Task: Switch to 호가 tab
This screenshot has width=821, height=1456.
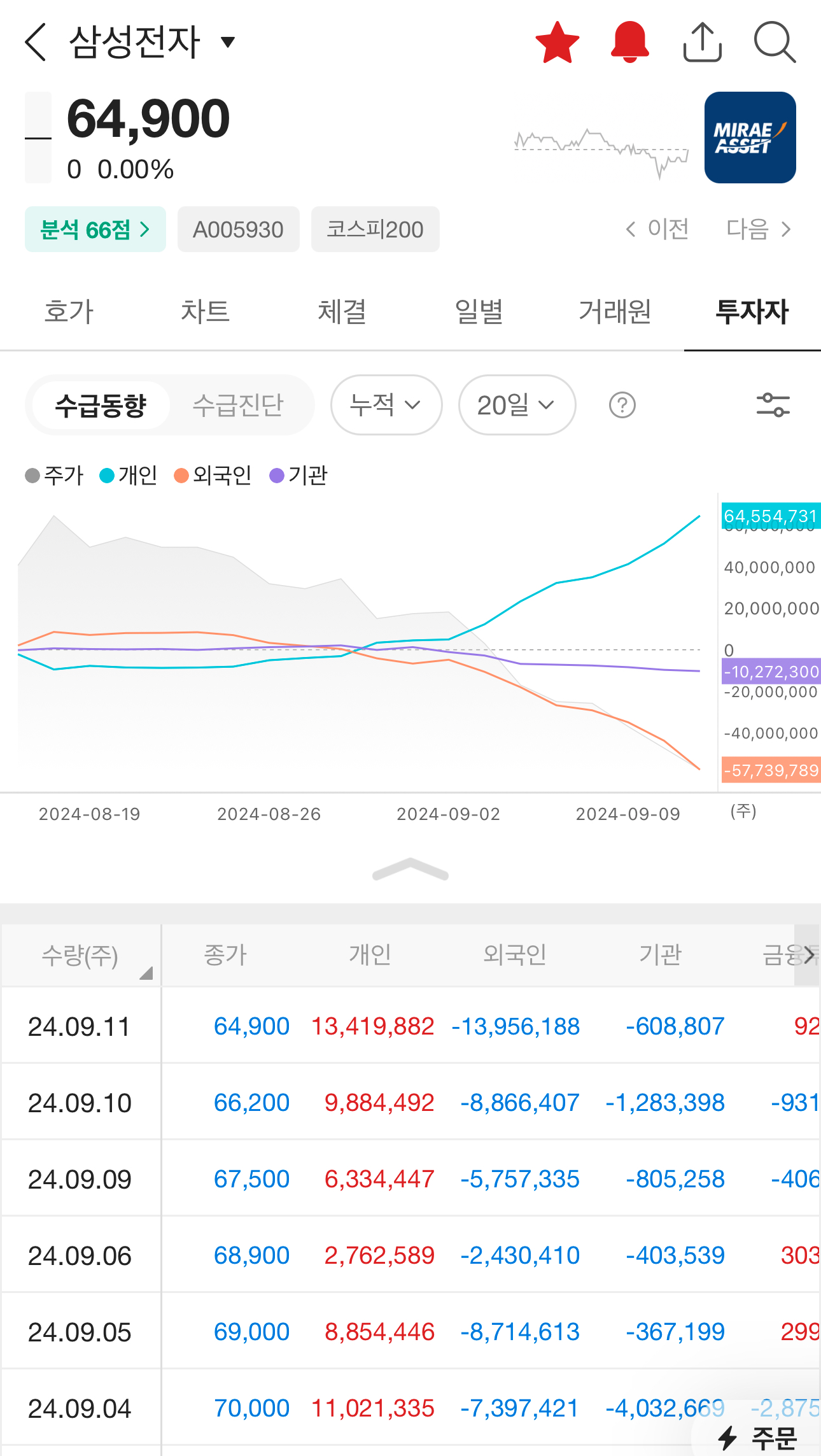Action: 69,312
